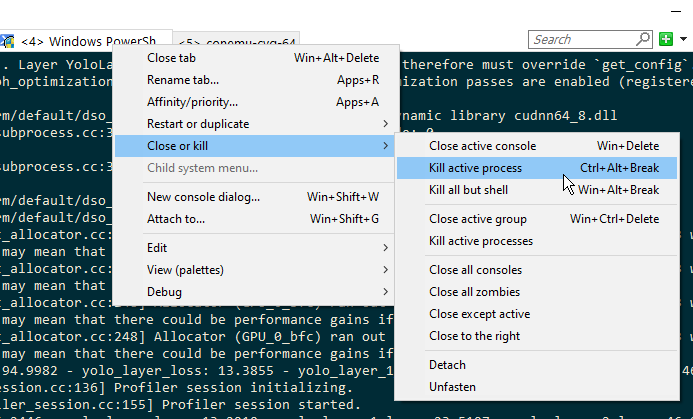The height and width of the screenshot is (419, 693).
Task: Select Close all zombies
Action: (474, 292)
